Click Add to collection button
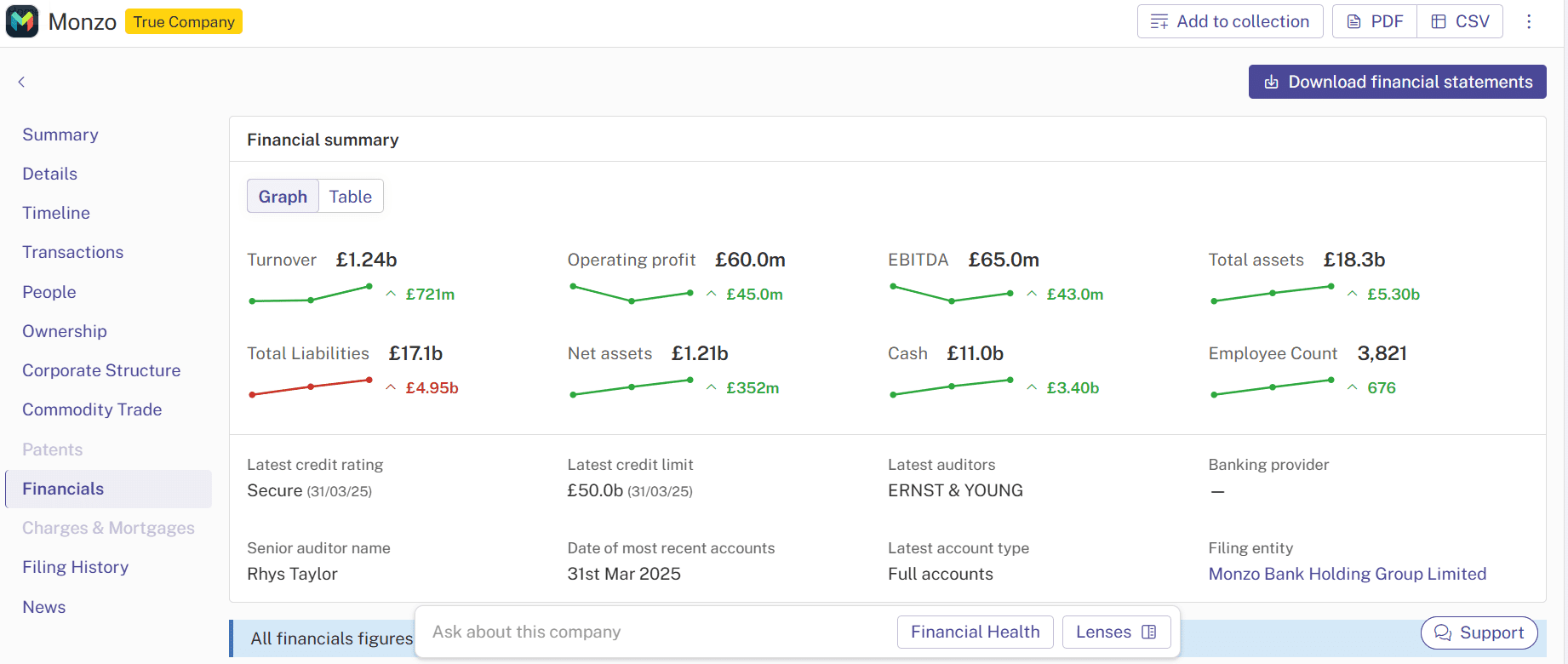Image resolution: width=1568 pixels, height=664 pixels. tap(1230, 21)
